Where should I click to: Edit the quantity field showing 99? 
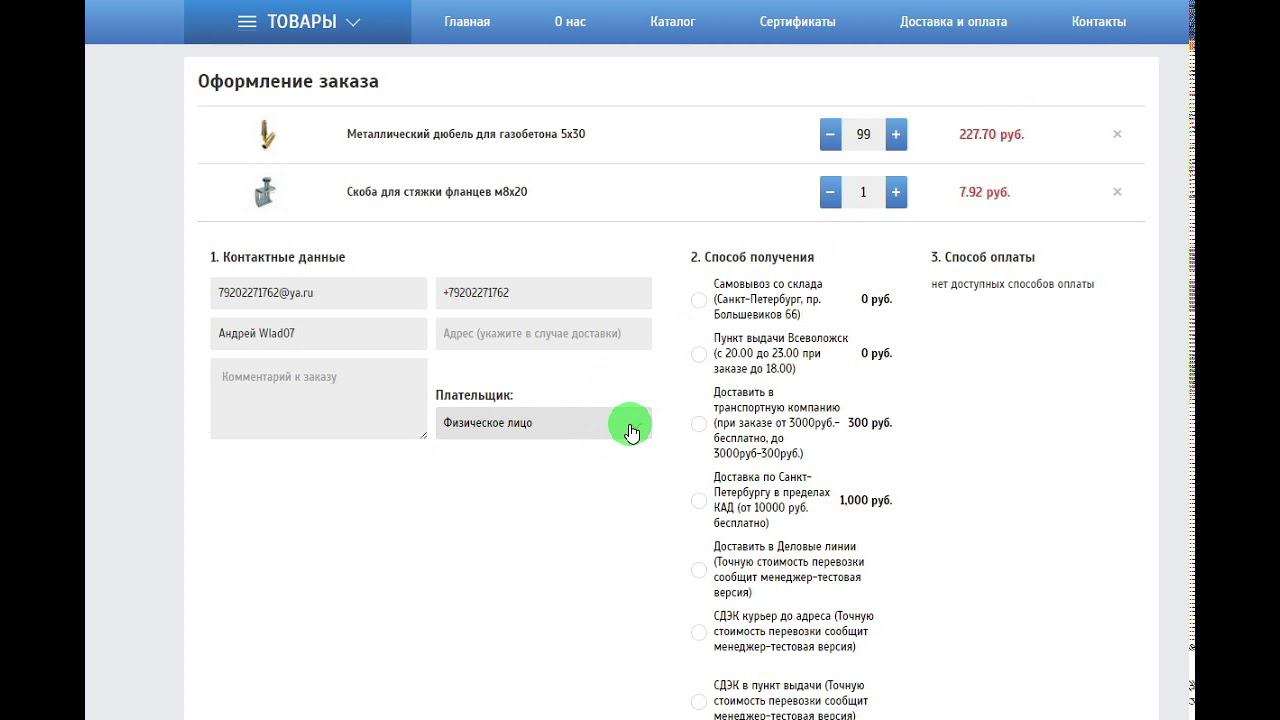pyautogui.click(x=864, y=134)
